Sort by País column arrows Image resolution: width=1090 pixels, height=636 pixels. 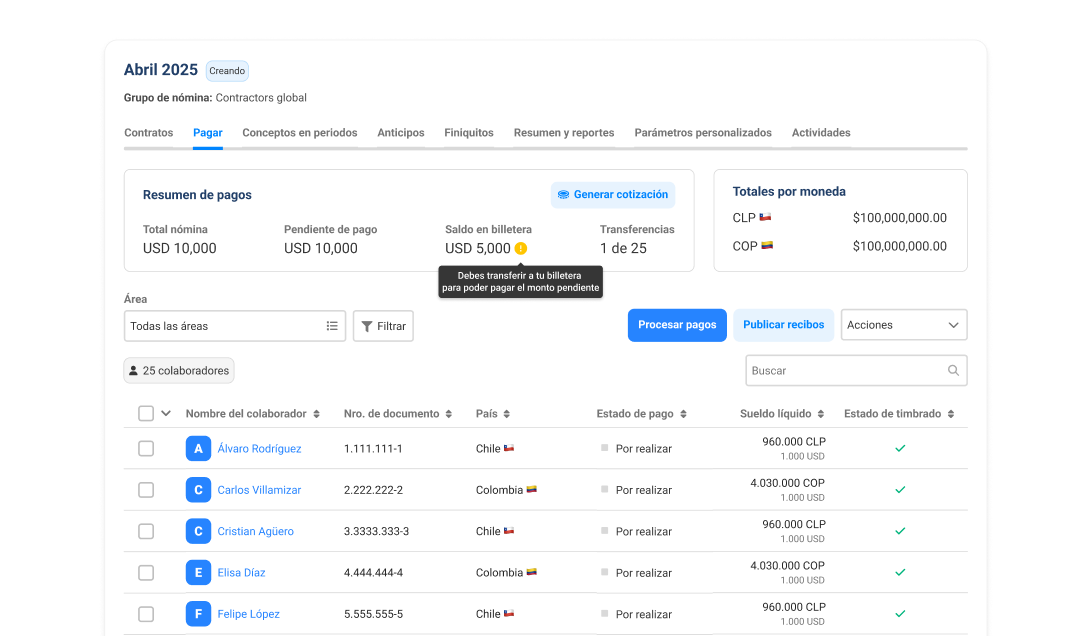coord(506,414)
